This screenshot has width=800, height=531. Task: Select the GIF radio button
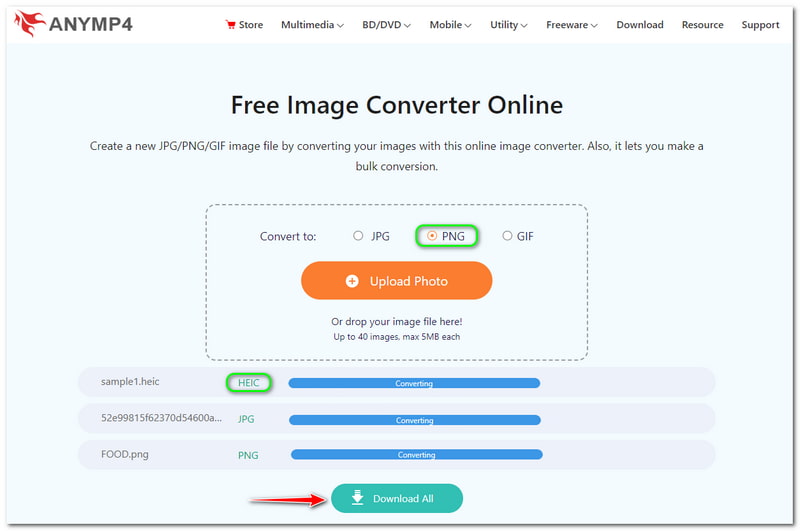(507, 236)
